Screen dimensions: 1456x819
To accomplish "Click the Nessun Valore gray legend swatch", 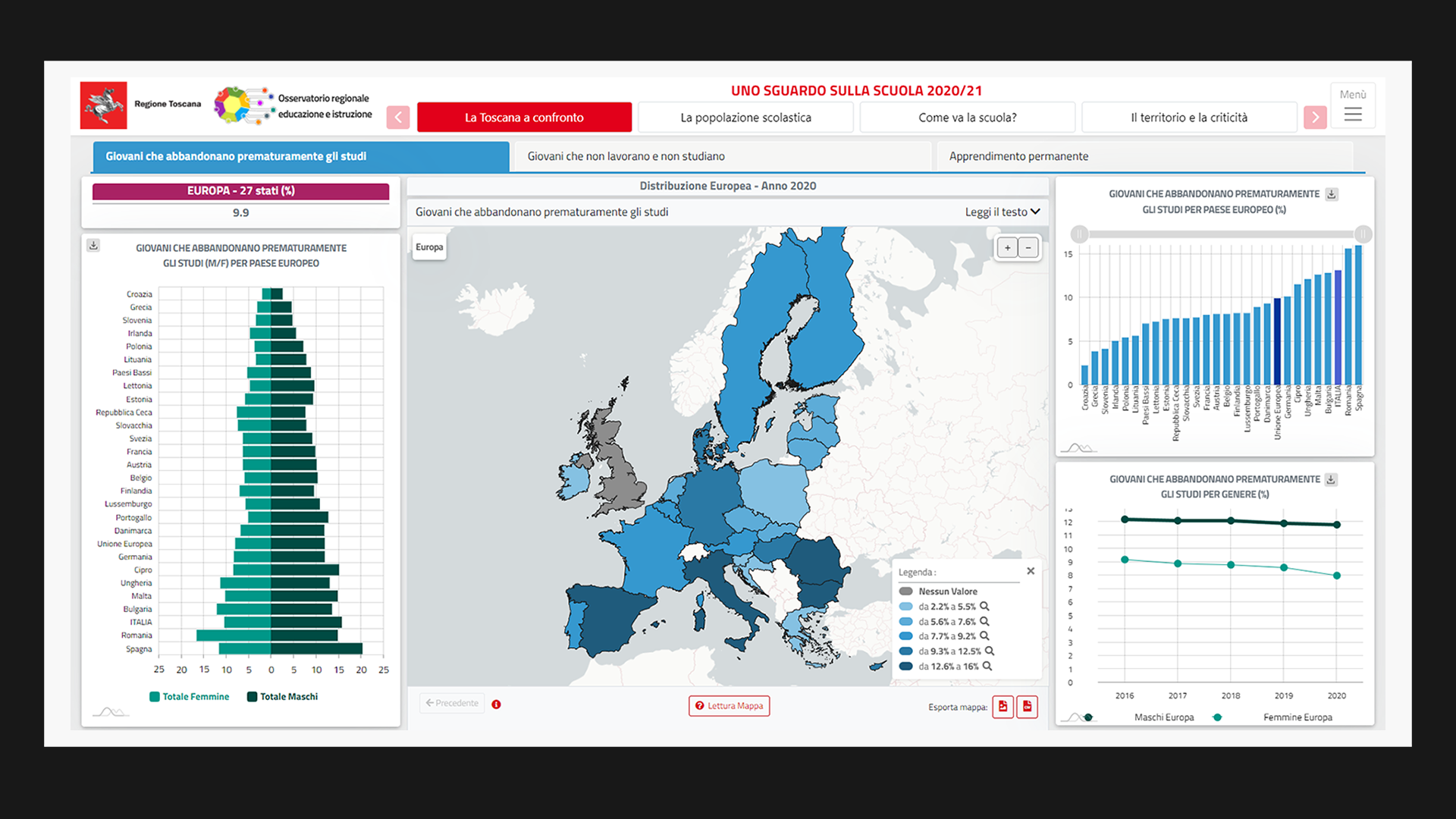I will [x=905, y=591].
